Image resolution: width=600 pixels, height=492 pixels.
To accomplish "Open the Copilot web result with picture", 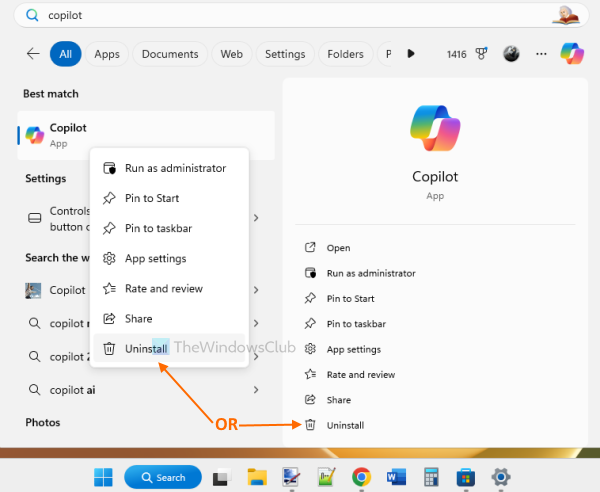I will [x=57, y=290].
